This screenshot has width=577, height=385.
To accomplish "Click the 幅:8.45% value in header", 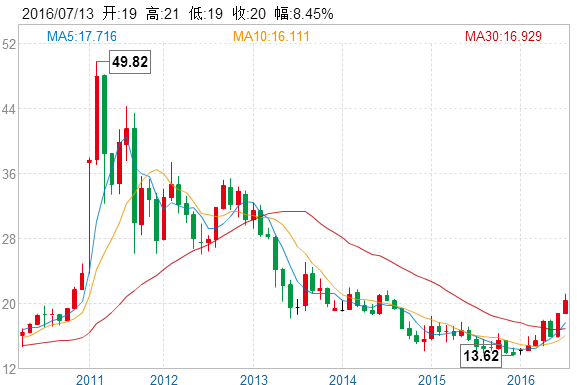I will pyautogui.click(x=304, y=14).
